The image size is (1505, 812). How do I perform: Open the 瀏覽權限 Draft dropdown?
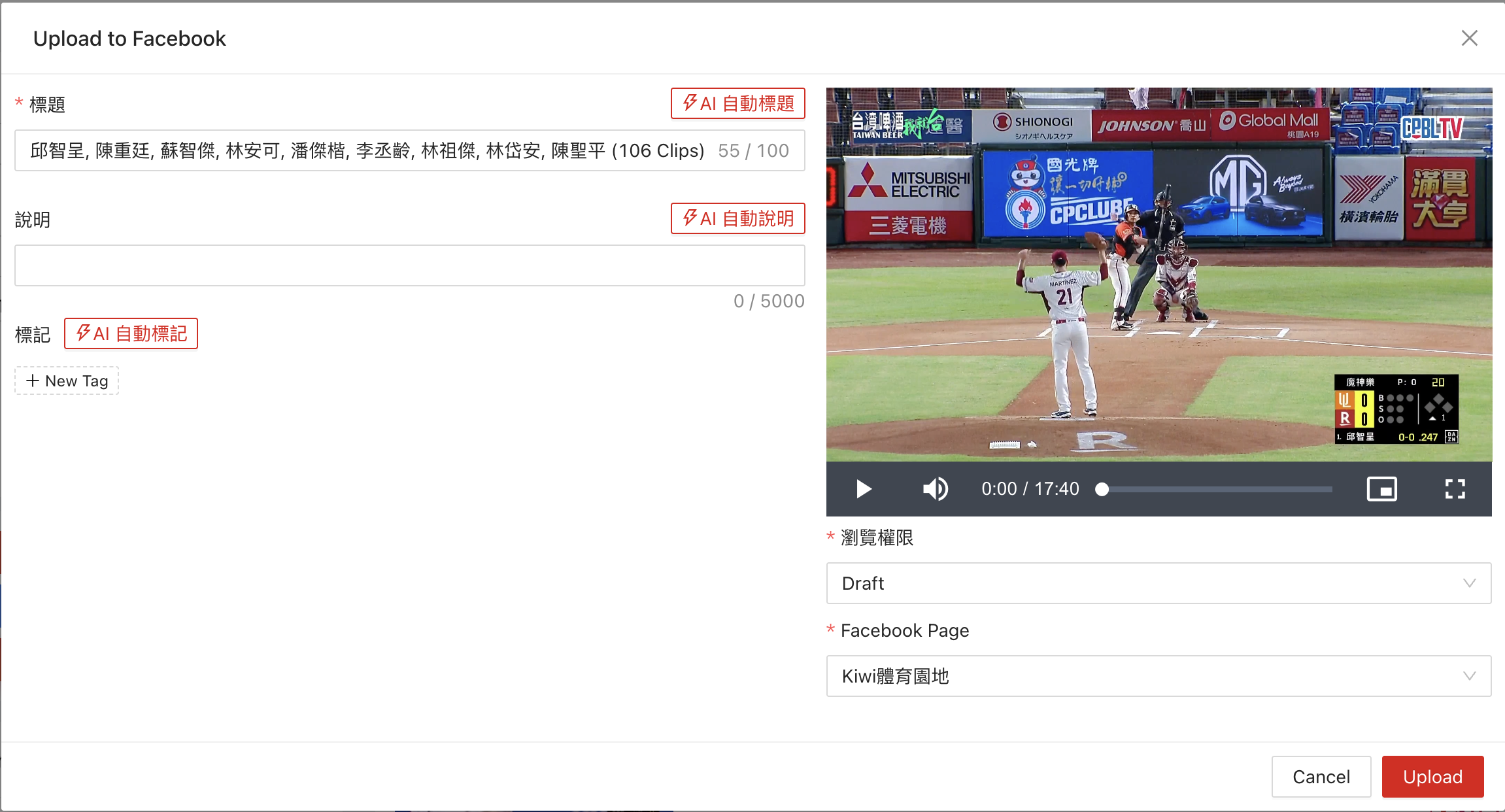click(1158, 583)
